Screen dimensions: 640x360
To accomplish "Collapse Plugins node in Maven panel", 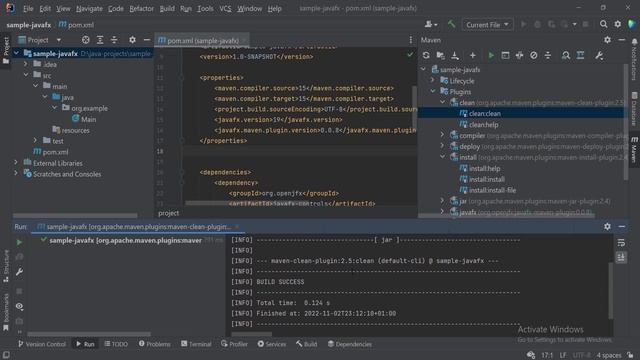I will [433, 91].
